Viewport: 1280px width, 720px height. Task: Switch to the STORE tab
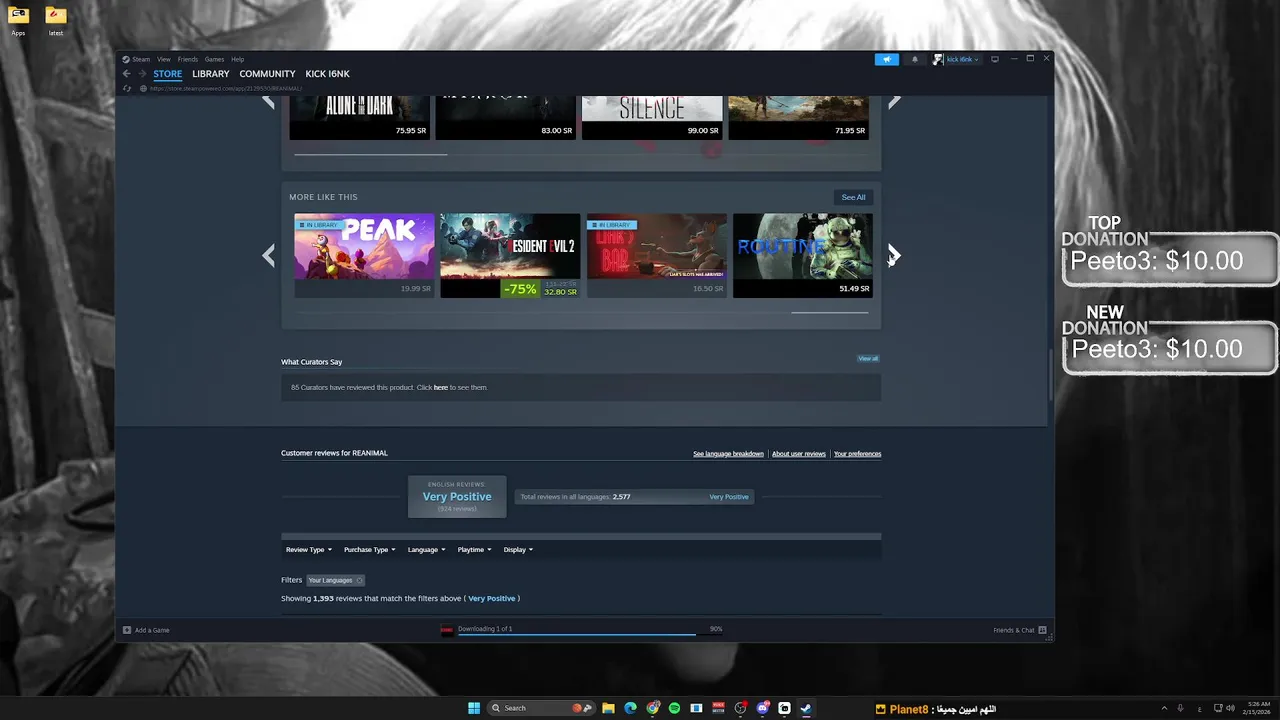click(x=168, y=74)
